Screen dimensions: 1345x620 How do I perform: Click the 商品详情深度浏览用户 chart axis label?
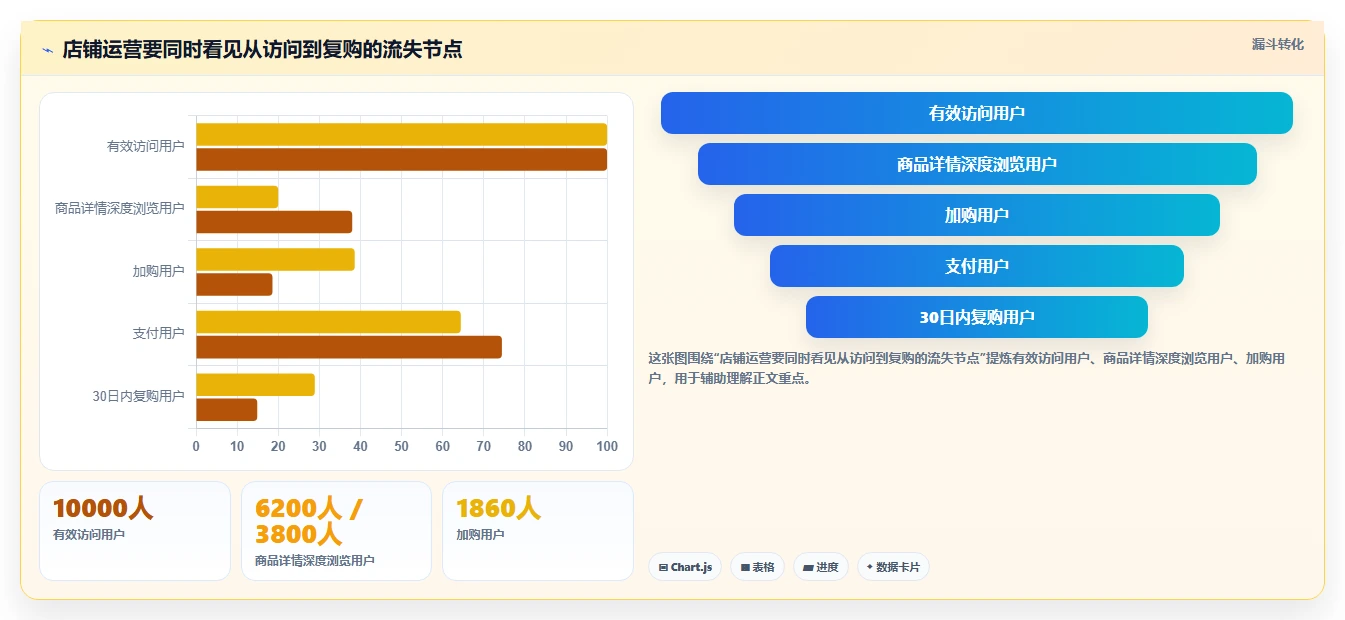click(x=120, y=208)
